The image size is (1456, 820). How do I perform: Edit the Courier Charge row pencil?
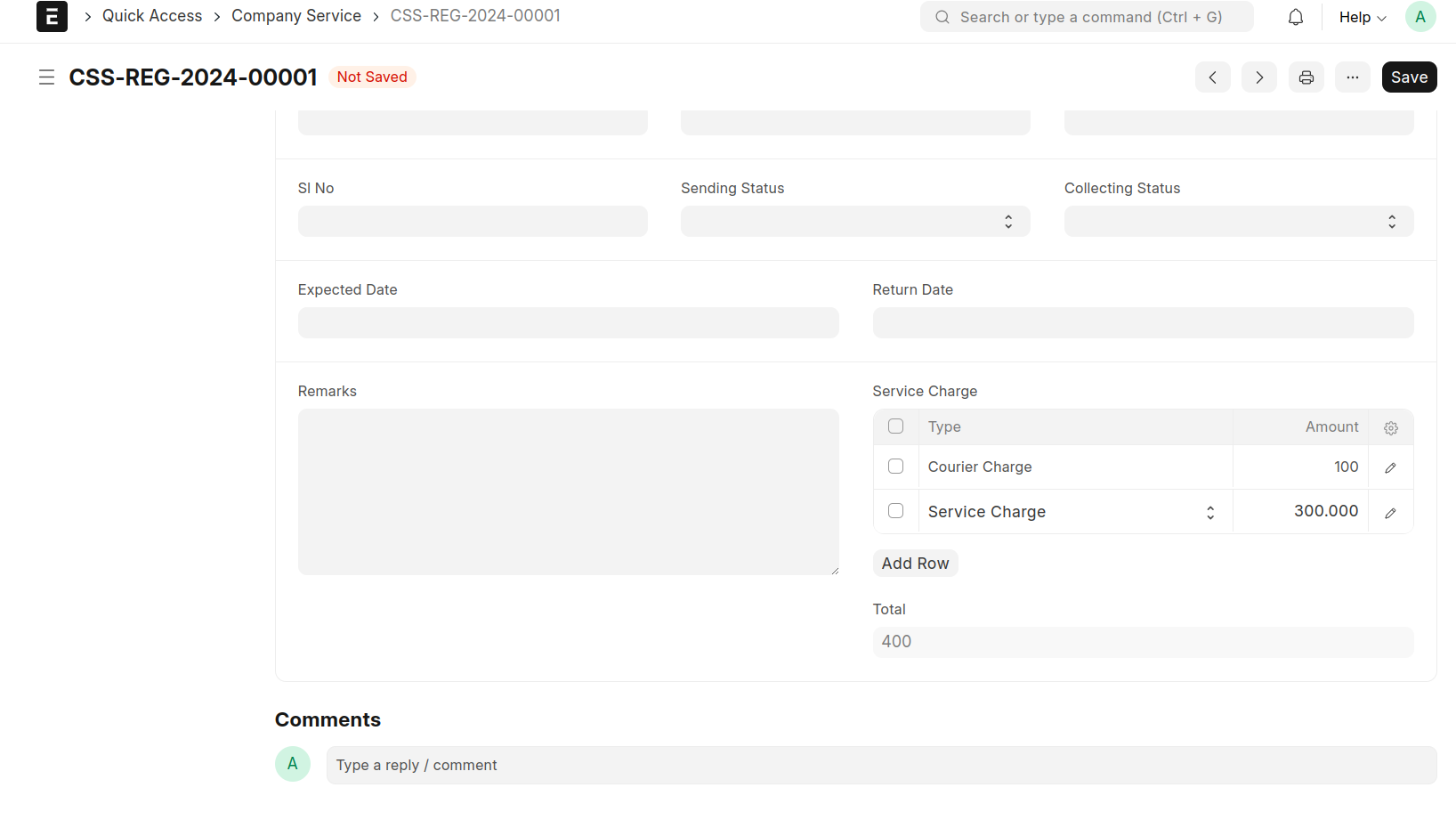pyautogui.click(x=1390, y=467)
